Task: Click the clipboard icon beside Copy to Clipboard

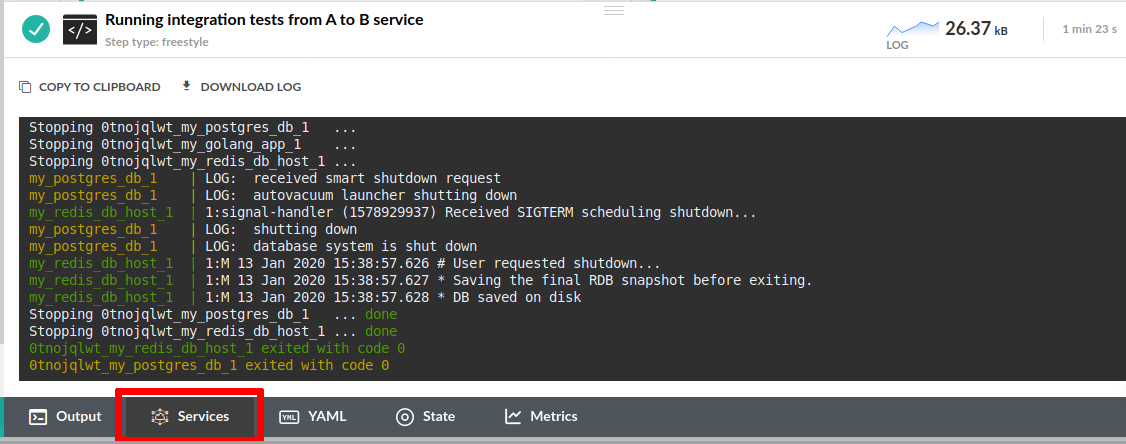Action: [x=25, y=87]
